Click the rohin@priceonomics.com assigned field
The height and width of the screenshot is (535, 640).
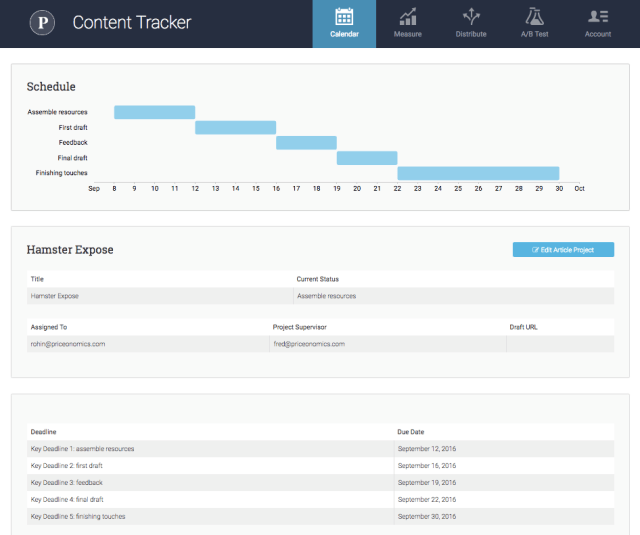[x=147, y=344]
